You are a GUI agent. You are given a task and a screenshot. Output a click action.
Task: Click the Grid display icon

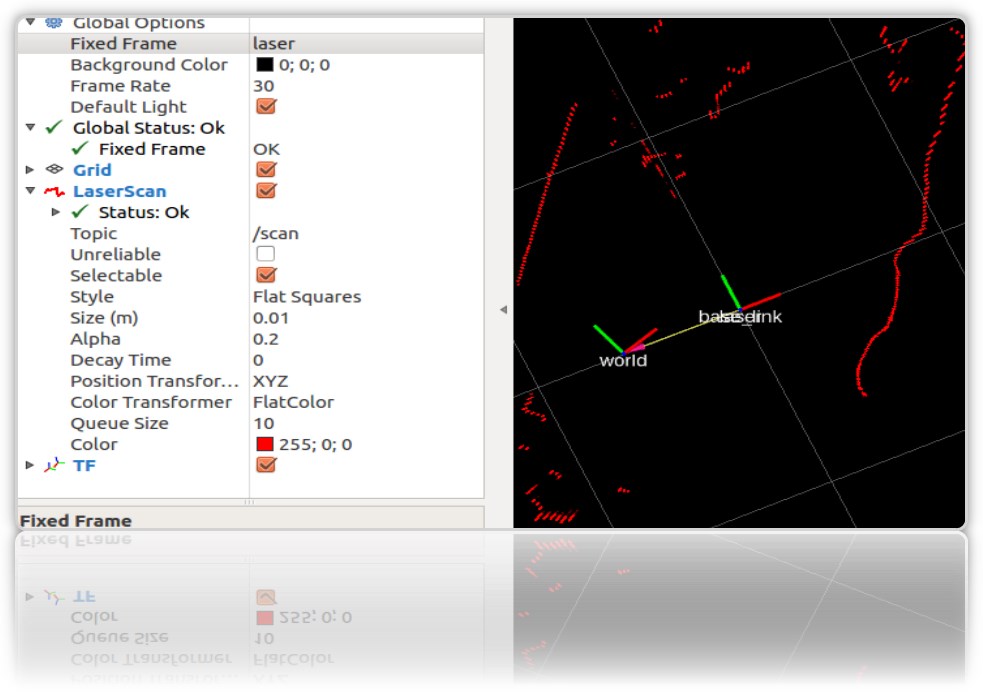pyautogui.click(x=55, y=169)
